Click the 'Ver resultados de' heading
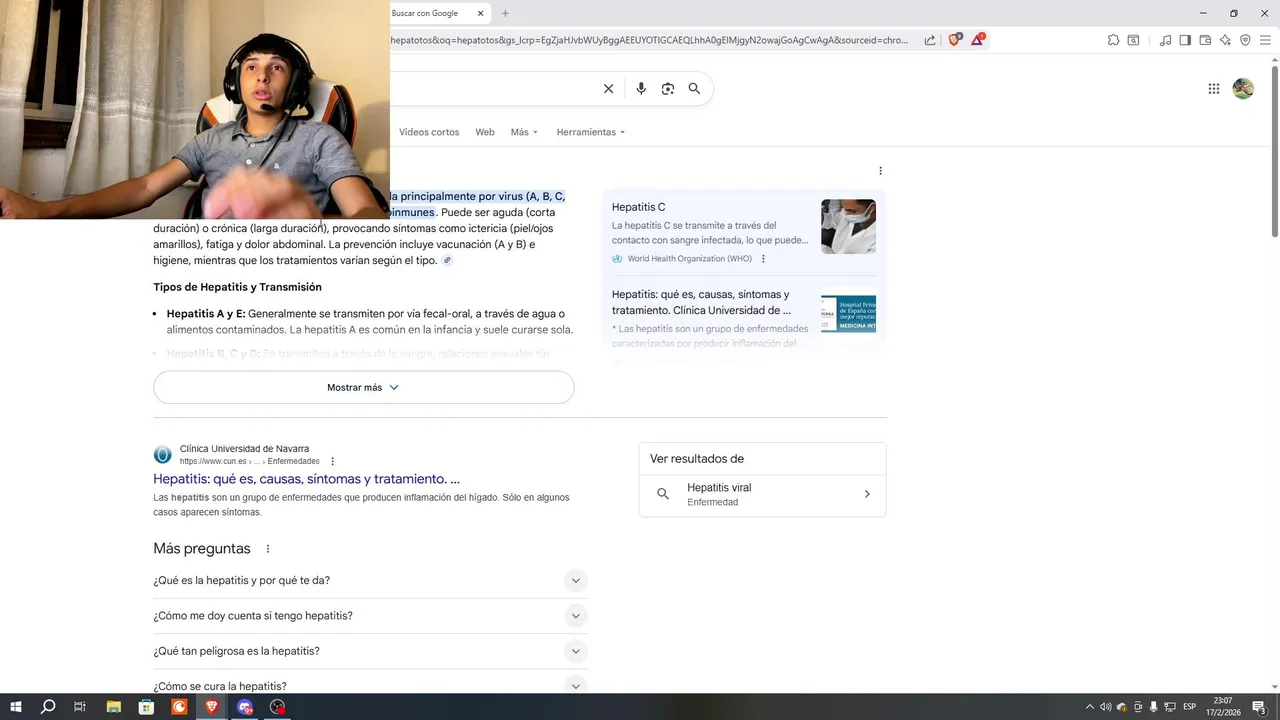The image size is (1280, 720). pyautogui.click(x=697, y=459)
